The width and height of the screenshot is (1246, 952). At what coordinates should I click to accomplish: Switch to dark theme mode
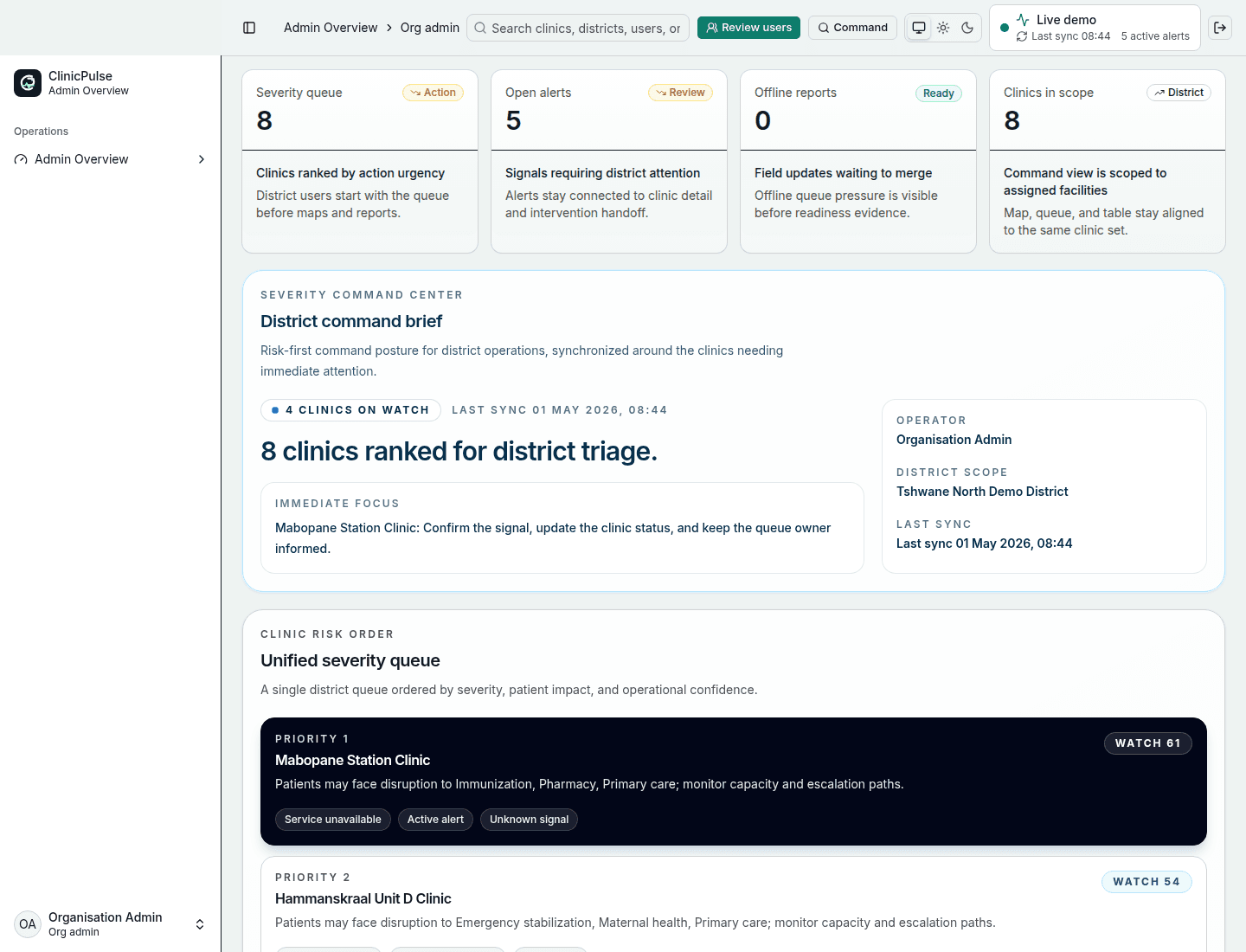(967, 28)
